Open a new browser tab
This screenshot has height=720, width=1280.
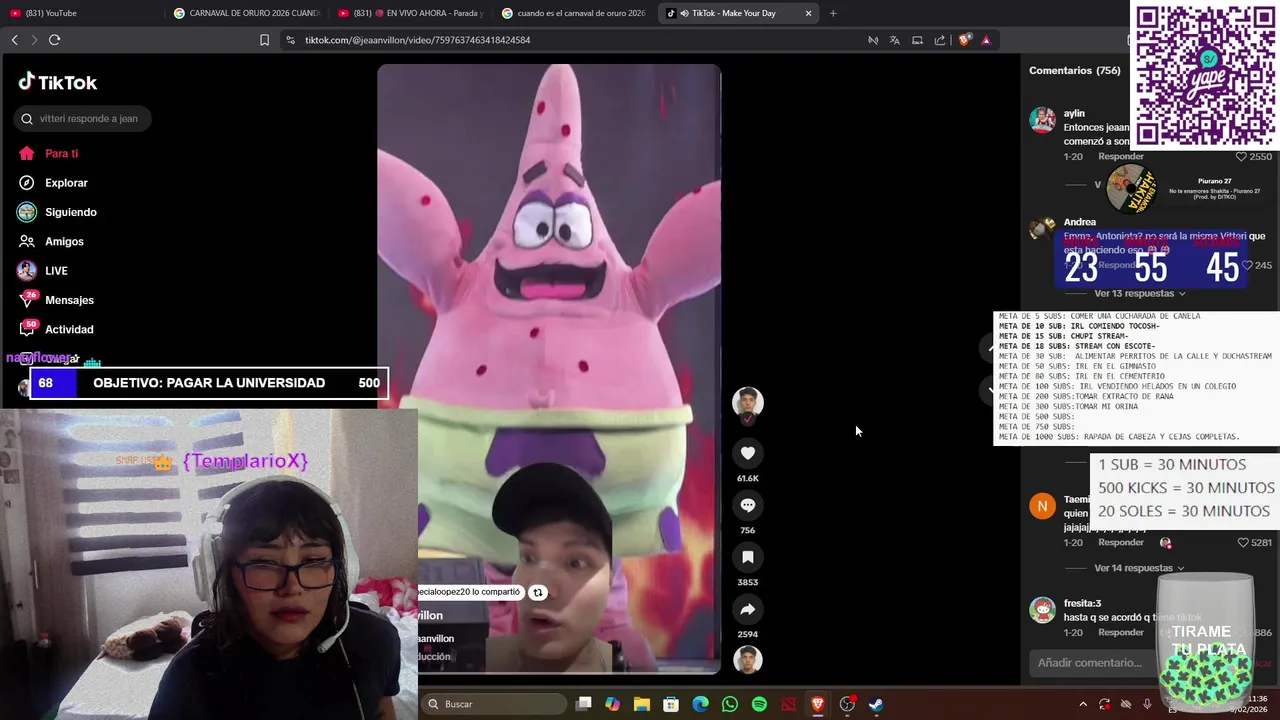[x=833, y=13]
